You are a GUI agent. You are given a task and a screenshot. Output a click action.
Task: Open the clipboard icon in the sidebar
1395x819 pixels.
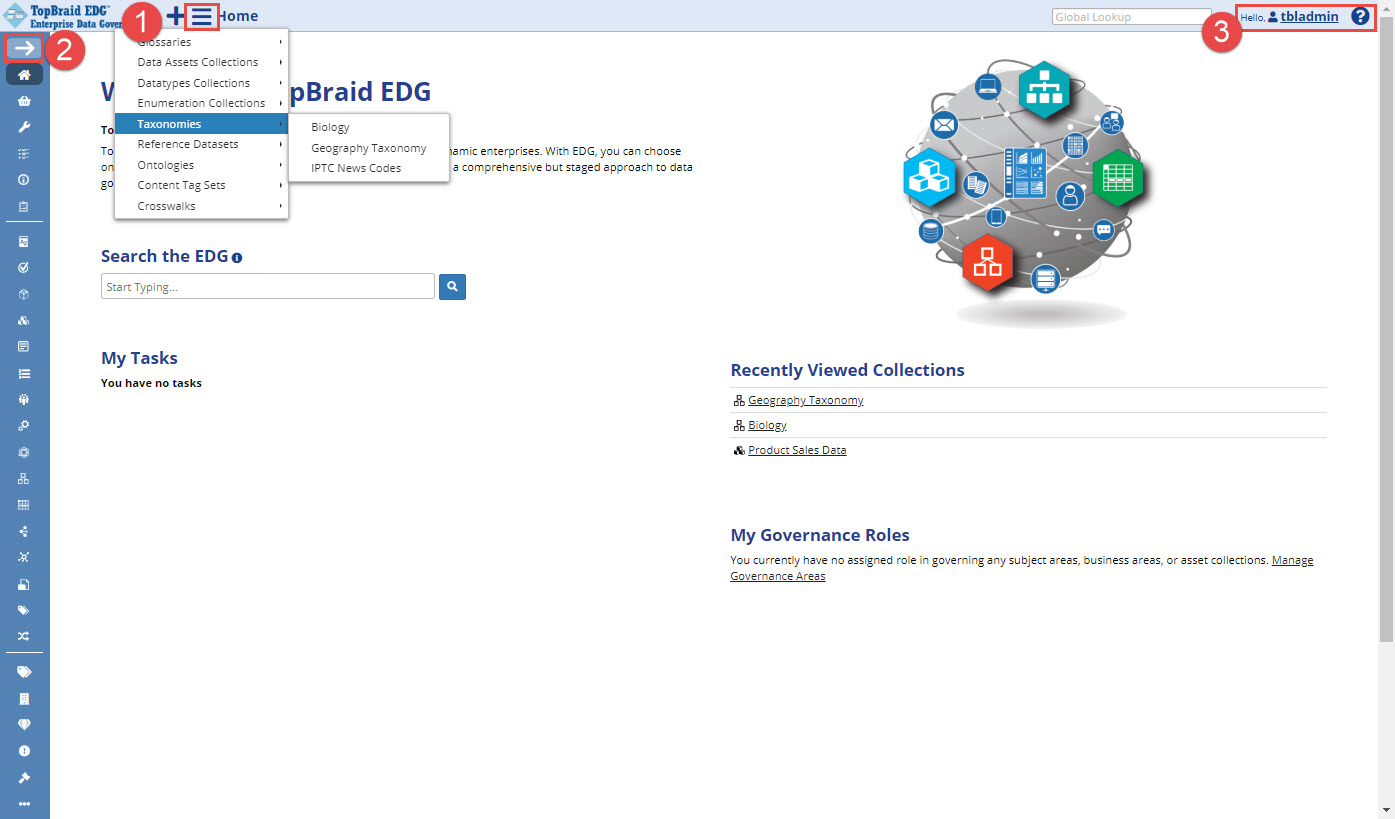click(x=24, y=207)
